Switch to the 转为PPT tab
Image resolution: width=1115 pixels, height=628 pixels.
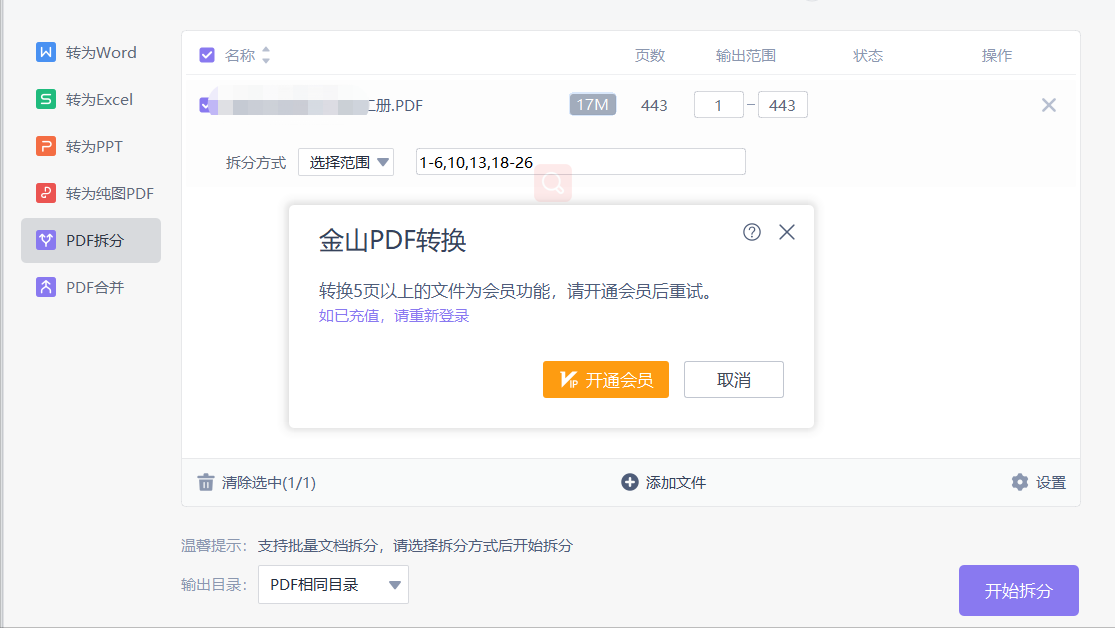91,147
